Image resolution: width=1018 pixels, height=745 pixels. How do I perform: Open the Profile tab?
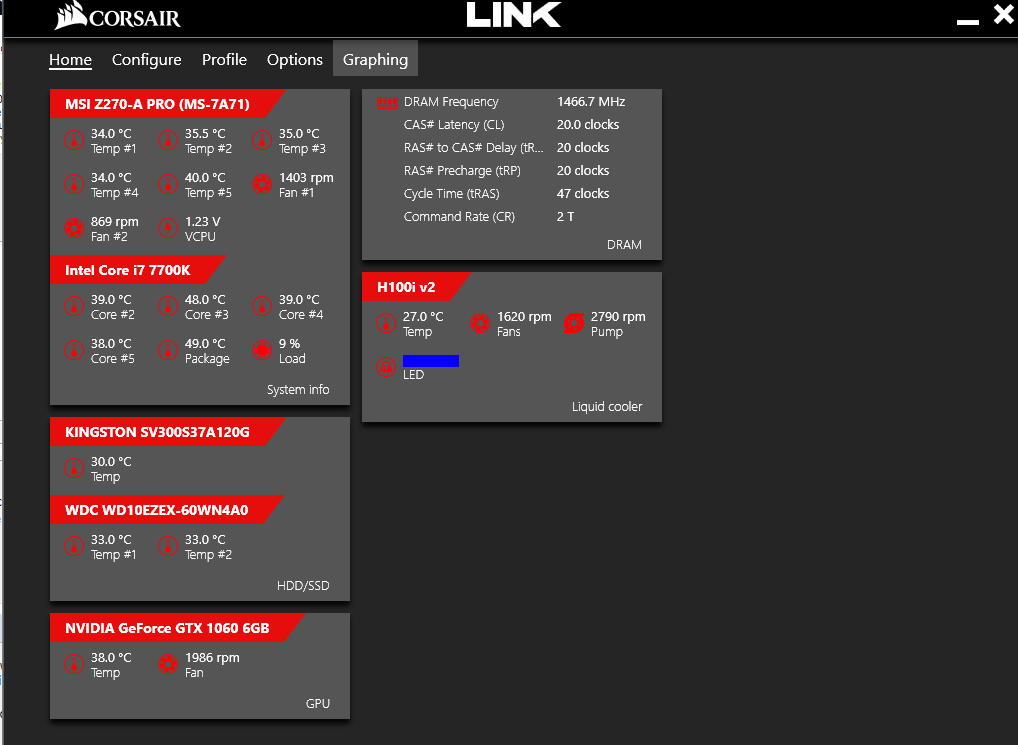224,60
